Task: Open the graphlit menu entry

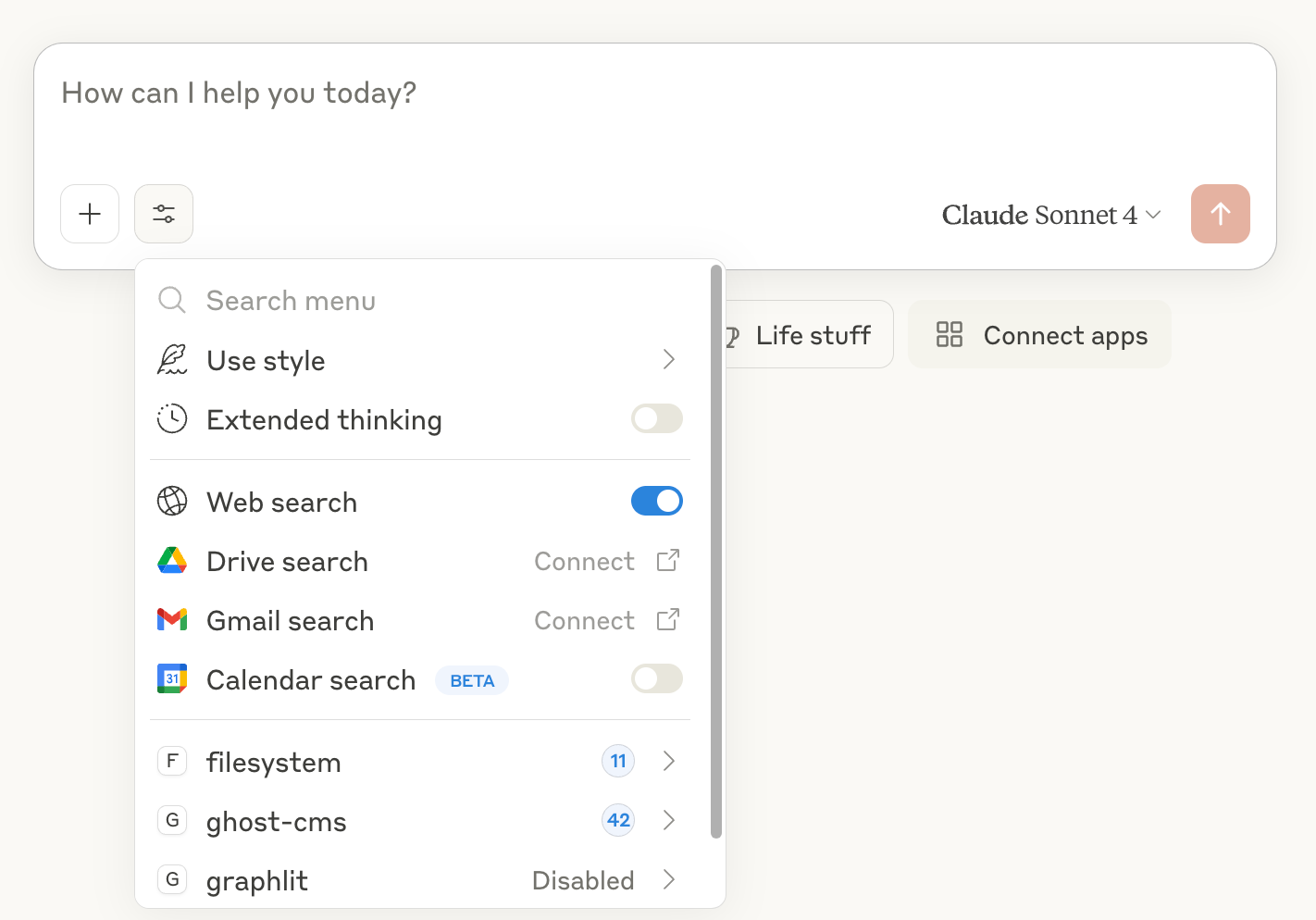Action: pos(420,879)
